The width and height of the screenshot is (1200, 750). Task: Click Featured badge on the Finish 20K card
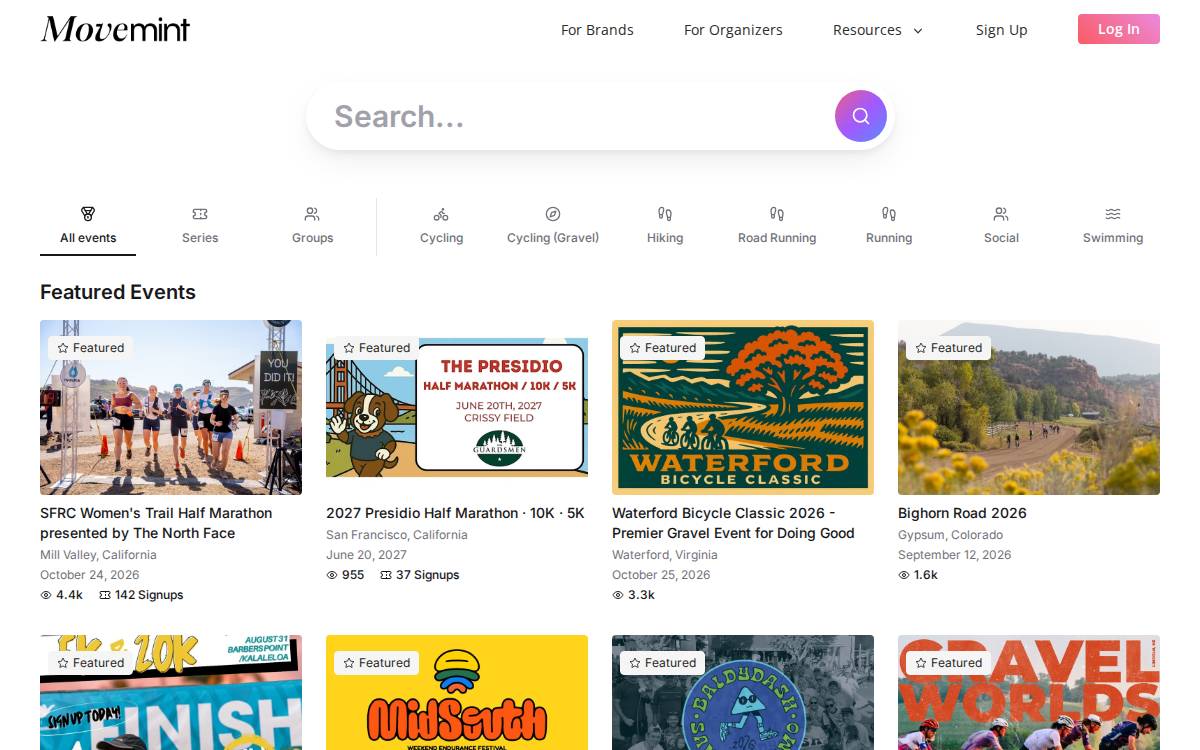[90, 663]
